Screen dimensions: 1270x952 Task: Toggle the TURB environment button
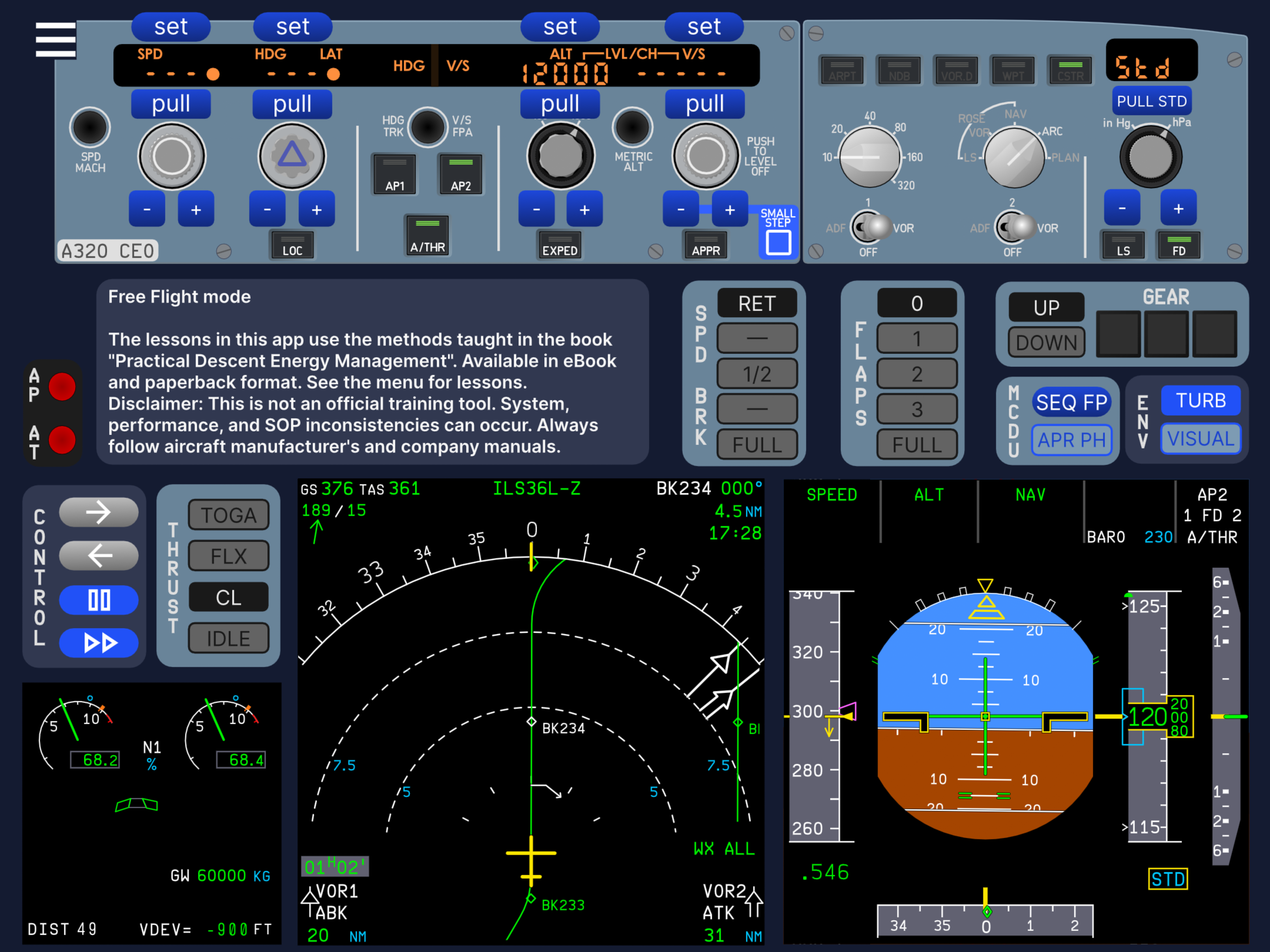(x=1201, y=400)
